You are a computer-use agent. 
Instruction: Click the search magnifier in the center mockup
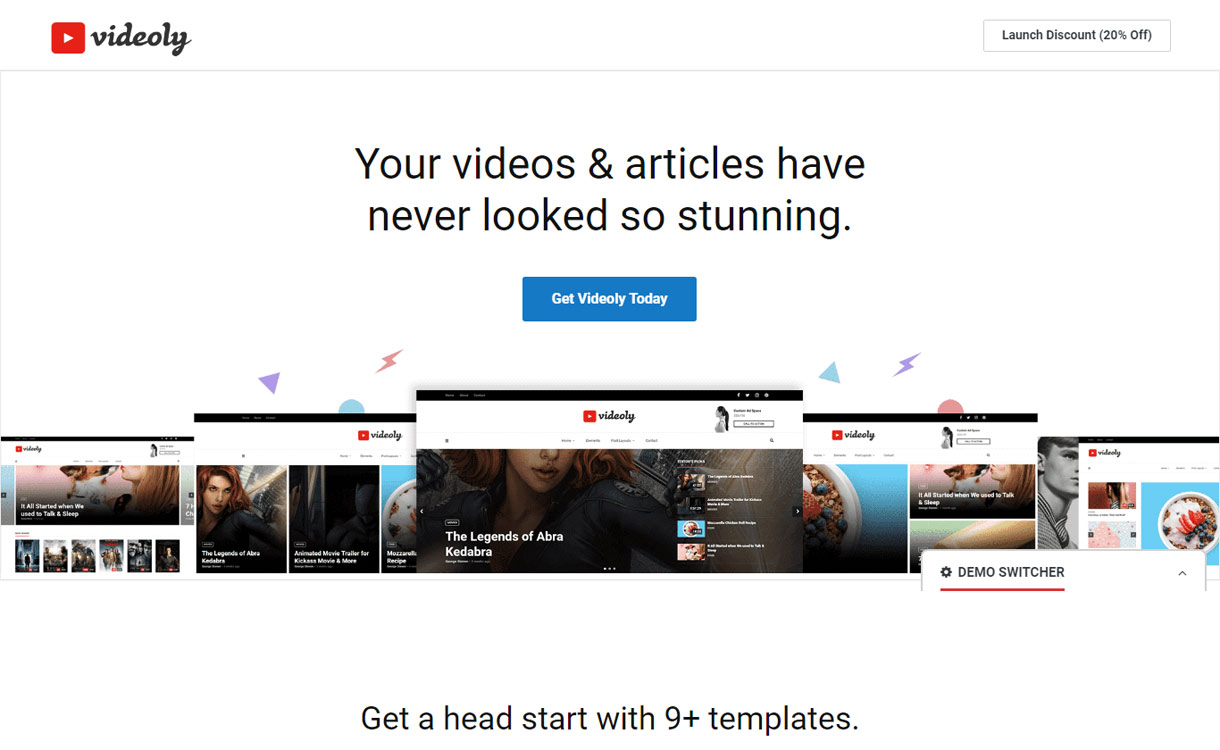(771, 440)
